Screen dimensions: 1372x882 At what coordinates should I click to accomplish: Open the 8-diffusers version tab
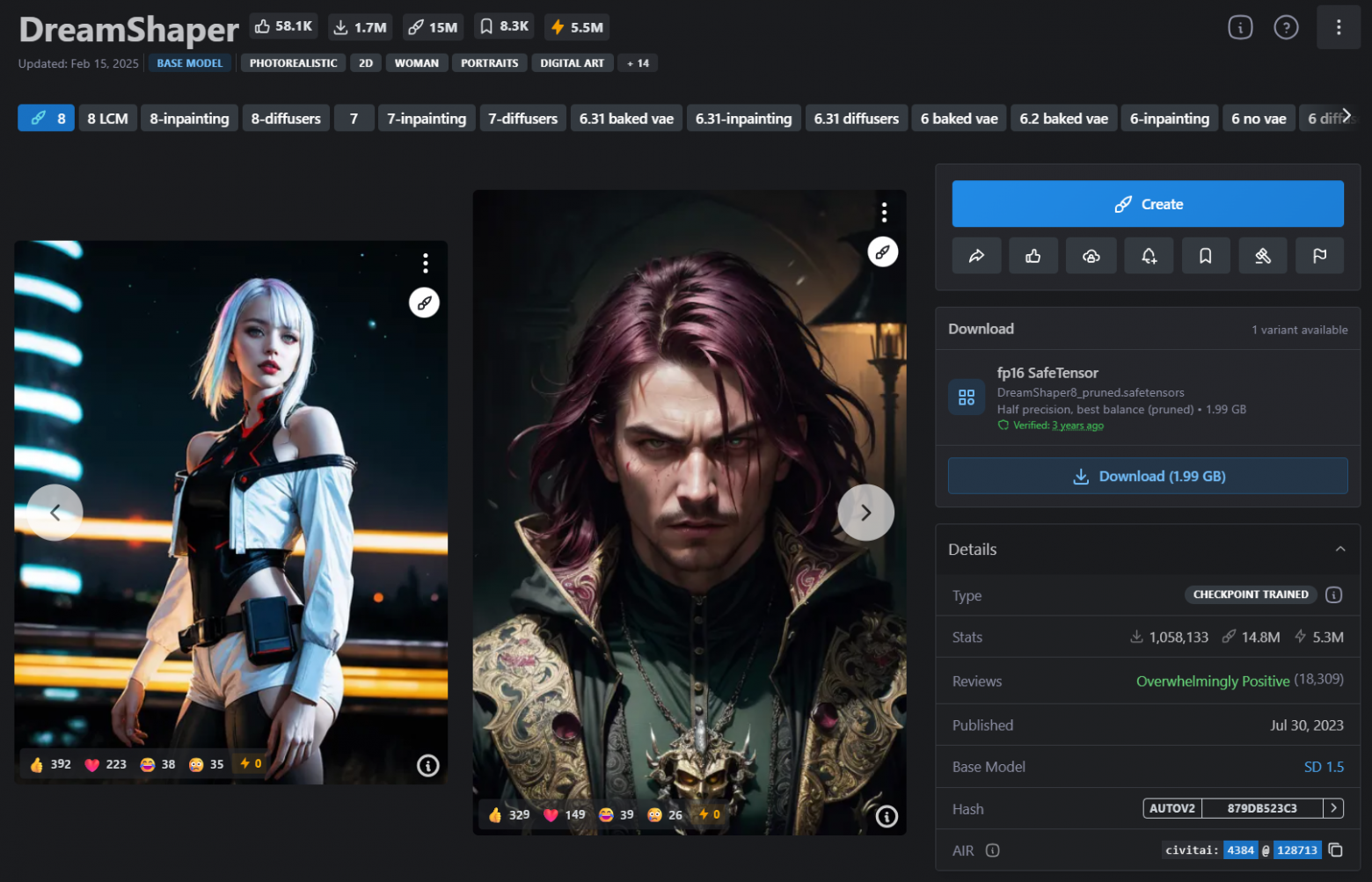[286, 118]
